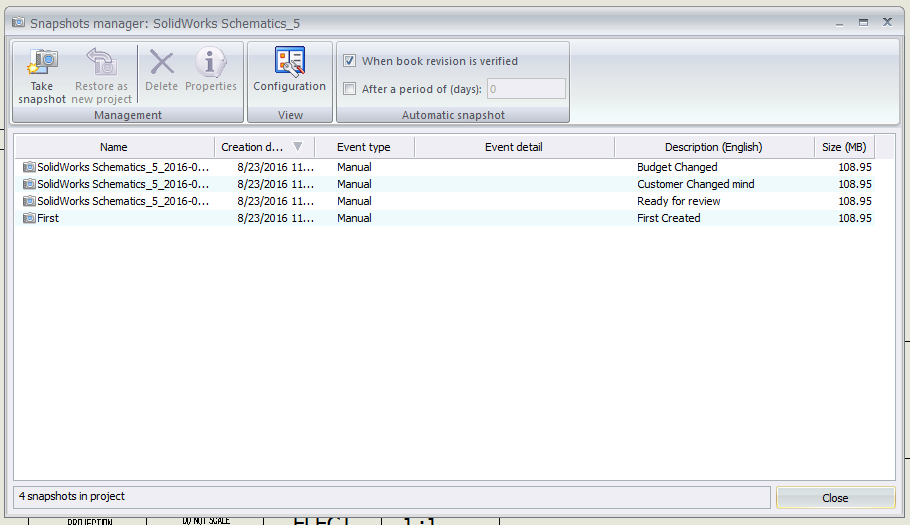Click Restore as new project icon

pyautogui.click(x=102, y=62)
